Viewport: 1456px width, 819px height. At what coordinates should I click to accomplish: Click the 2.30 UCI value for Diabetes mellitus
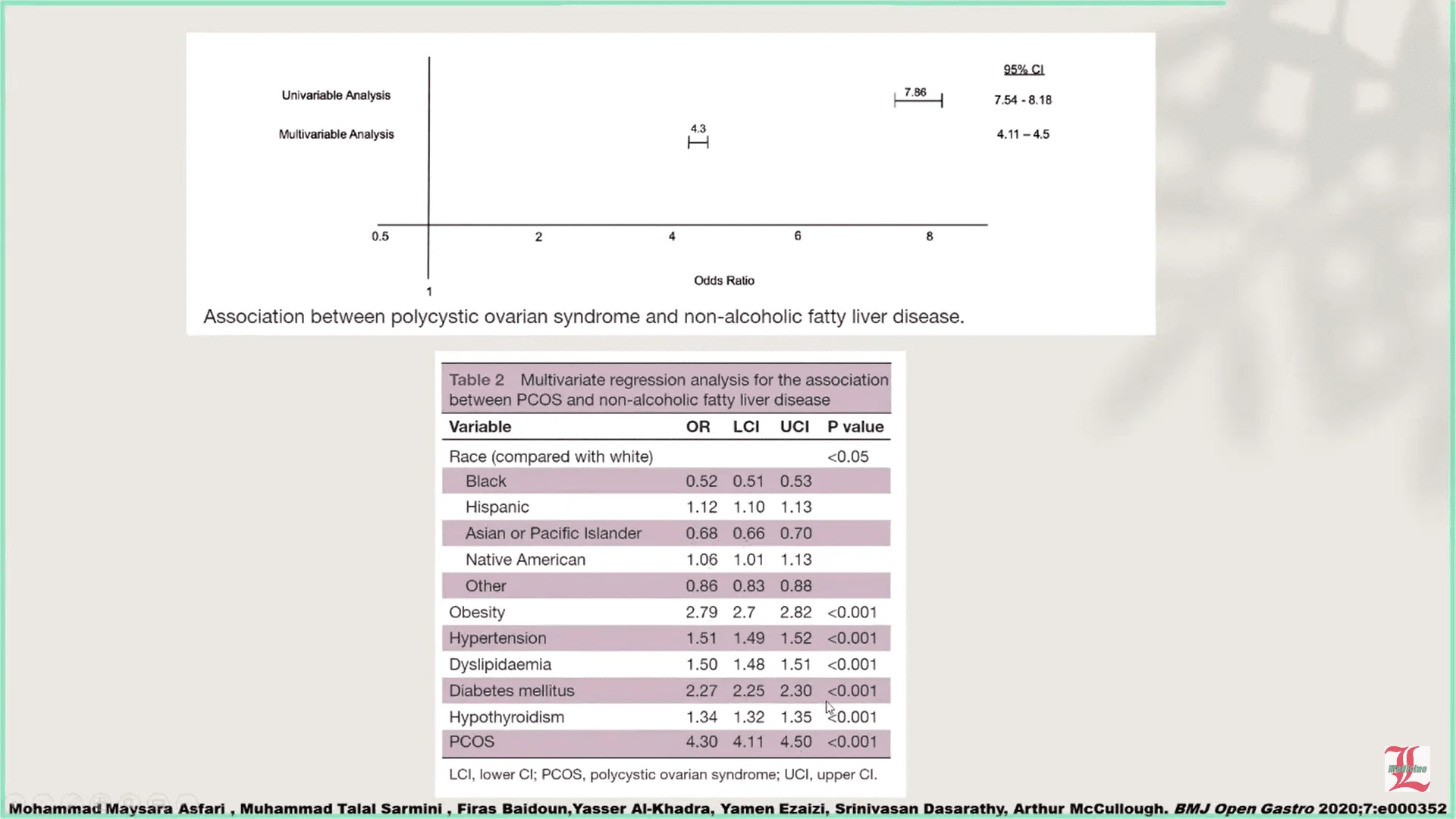795,691
